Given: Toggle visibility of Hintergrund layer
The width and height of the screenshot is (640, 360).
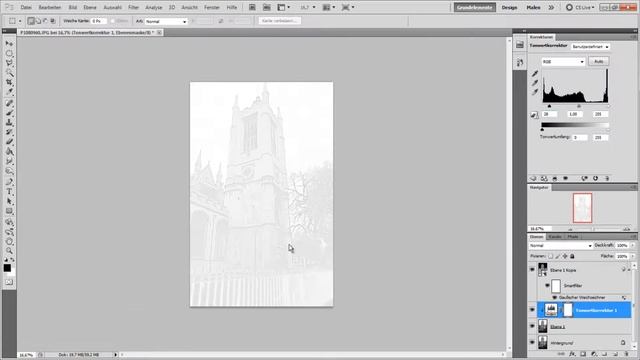Looking at the screenshot, I should click(x=532, y=343).
